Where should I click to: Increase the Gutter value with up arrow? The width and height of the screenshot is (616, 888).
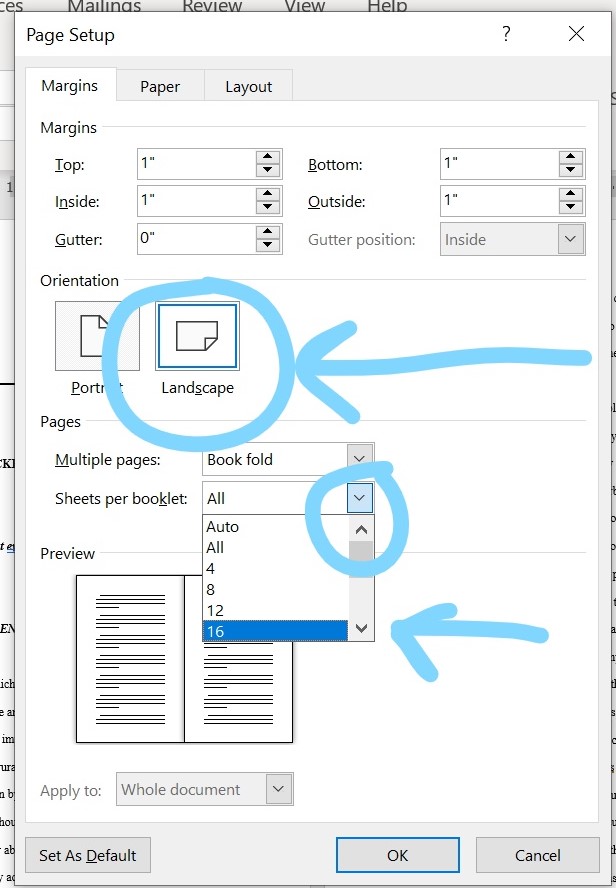point(267,233)
